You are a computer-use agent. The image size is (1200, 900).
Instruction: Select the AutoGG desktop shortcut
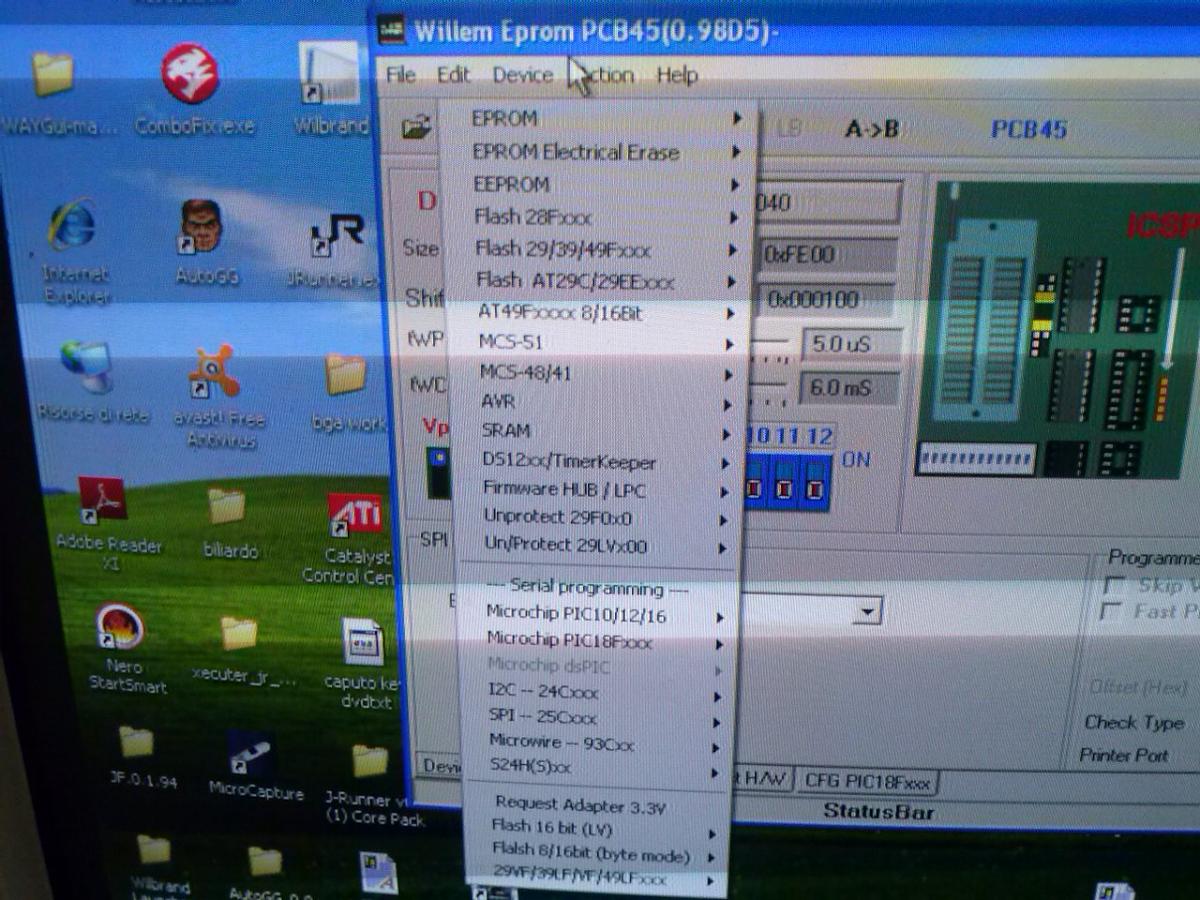[x=204, y=242]
